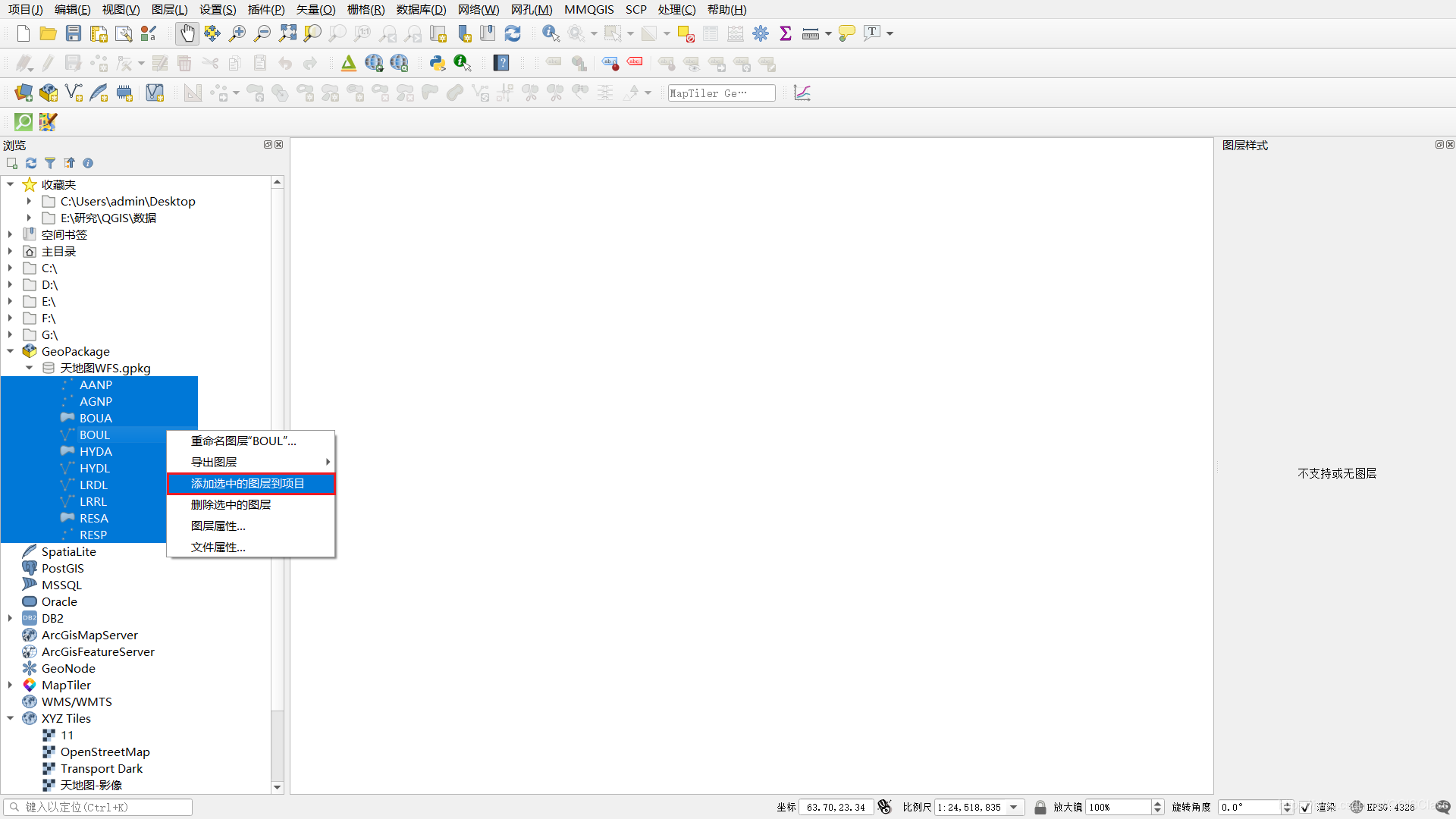This screenshot has height=819, width=1456.
Task: Click the Measure Line tool icon
Action: pos(810,33)
